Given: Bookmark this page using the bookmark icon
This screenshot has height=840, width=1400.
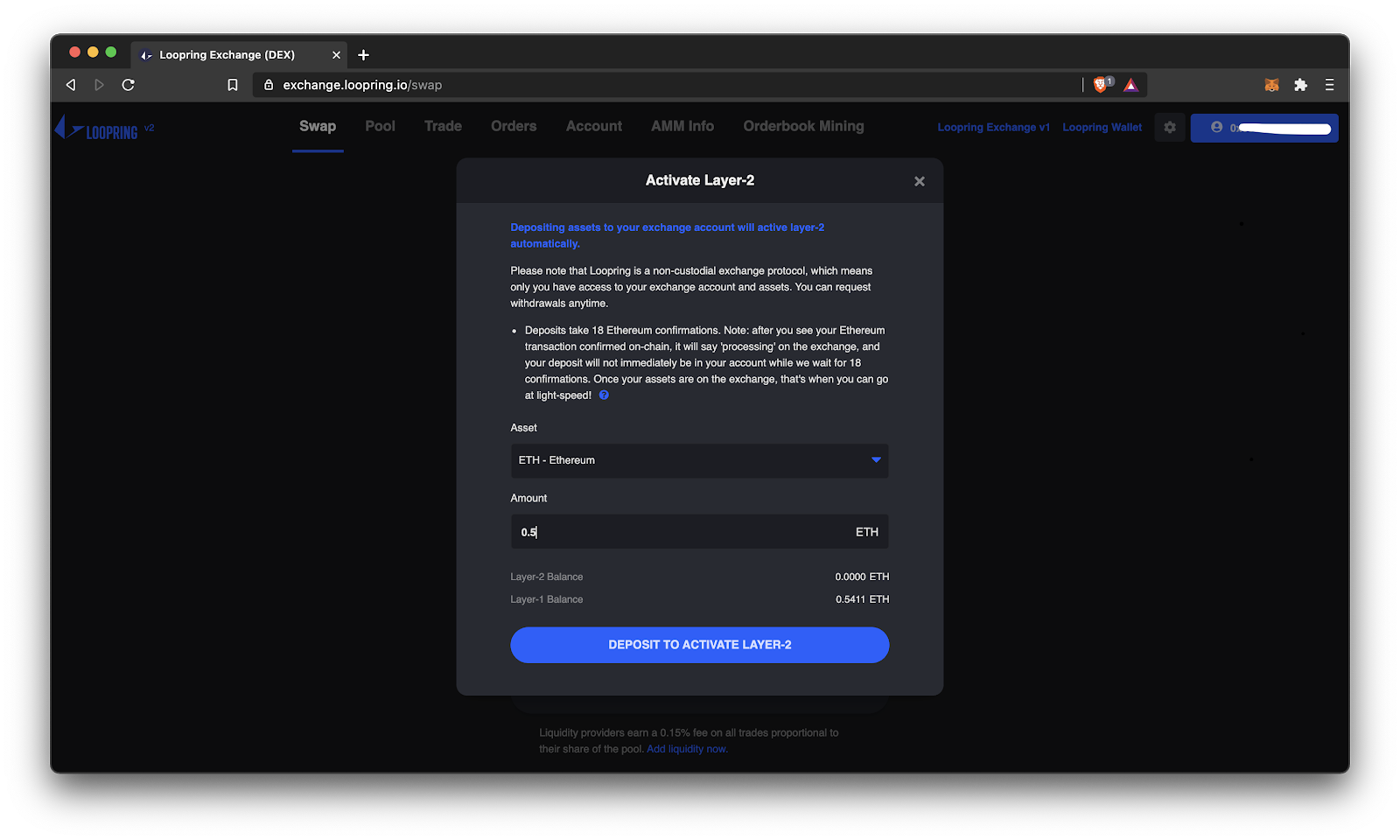Looking at the screenshot, I should (233, 85).
